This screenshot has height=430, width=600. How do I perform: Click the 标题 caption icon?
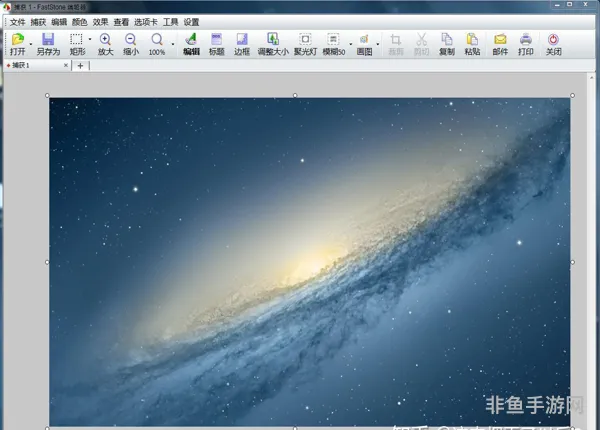coord(217,44)
